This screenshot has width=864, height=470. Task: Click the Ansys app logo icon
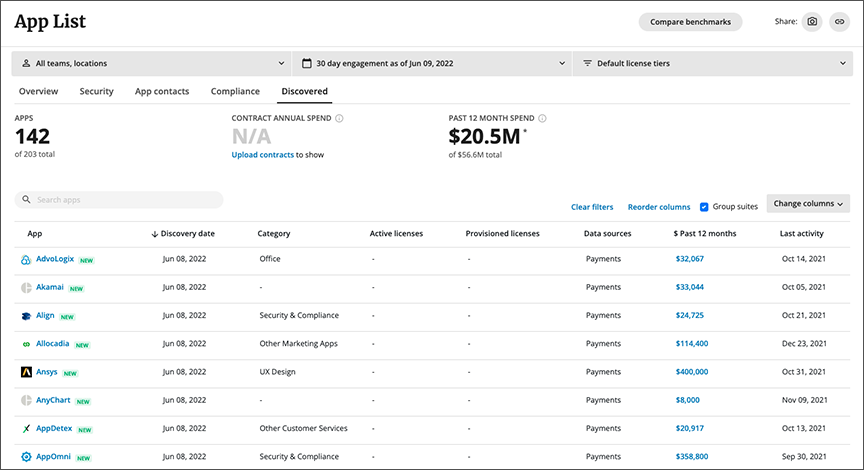point(26,372)
